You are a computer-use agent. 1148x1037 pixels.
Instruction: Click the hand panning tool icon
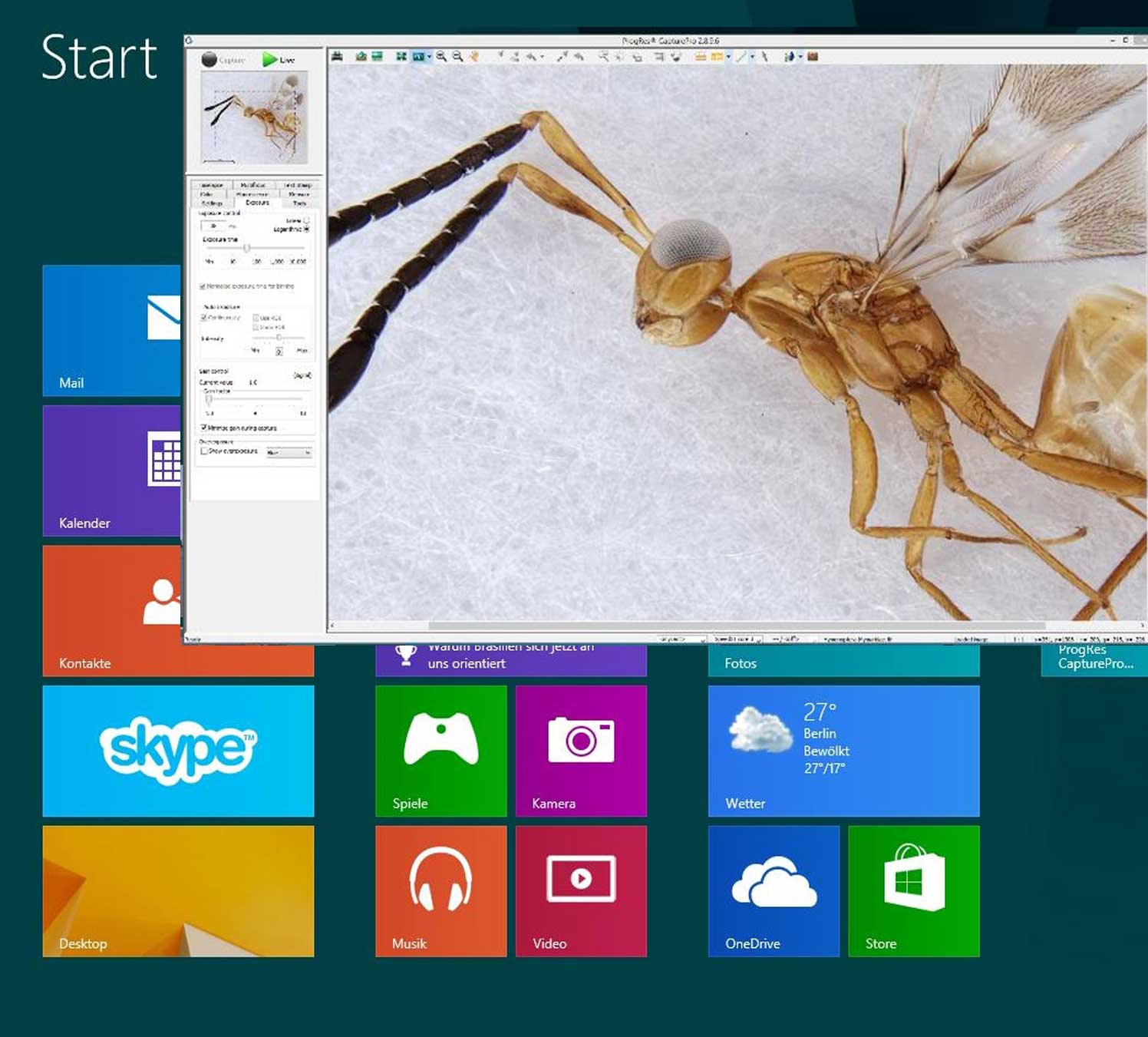point(475,58)
